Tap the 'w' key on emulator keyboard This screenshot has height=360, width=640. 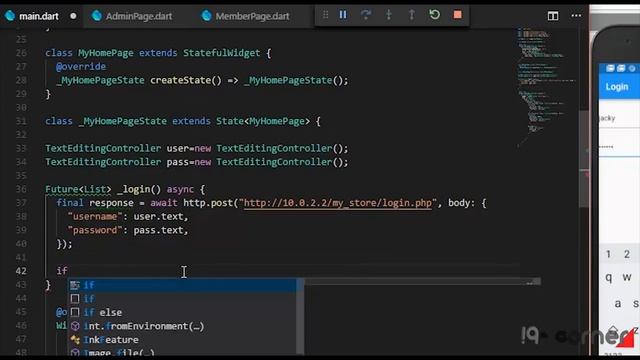tap(627, 277)
